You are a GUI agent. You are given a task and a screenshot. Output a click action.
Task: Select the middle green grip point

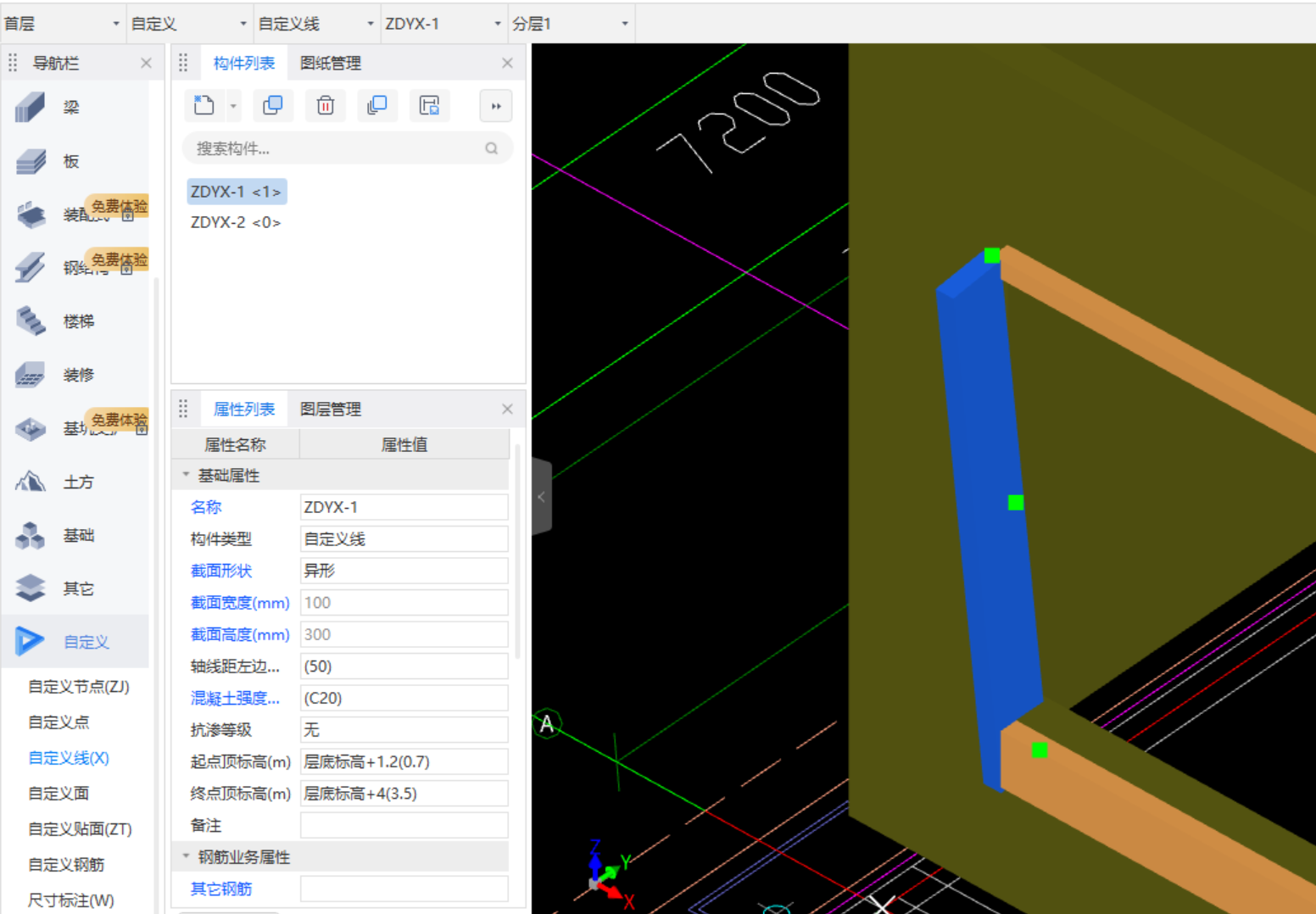click(1016, 503)
